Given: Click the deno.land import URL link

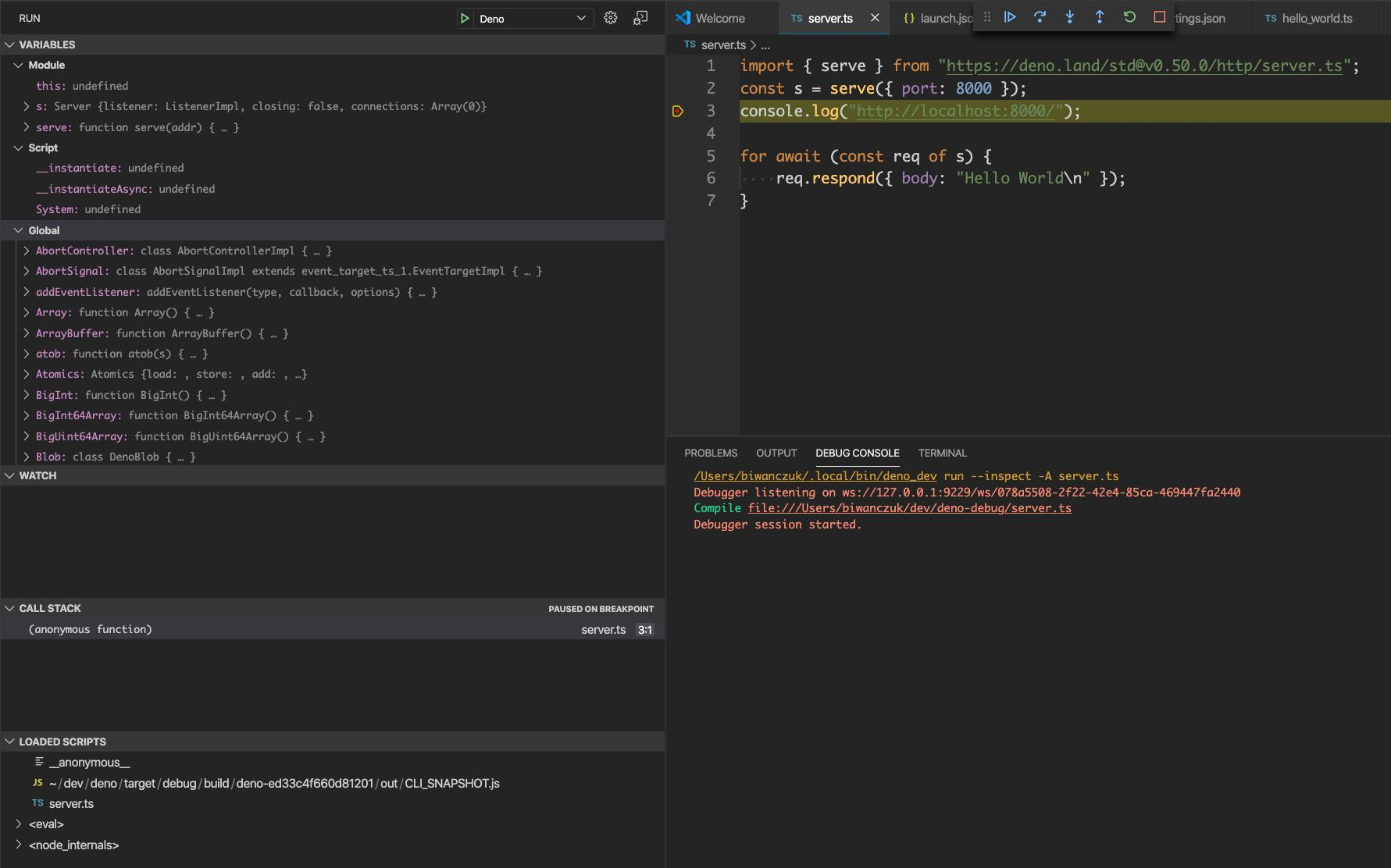Looking at the screenshot, I should point(1144,66).
